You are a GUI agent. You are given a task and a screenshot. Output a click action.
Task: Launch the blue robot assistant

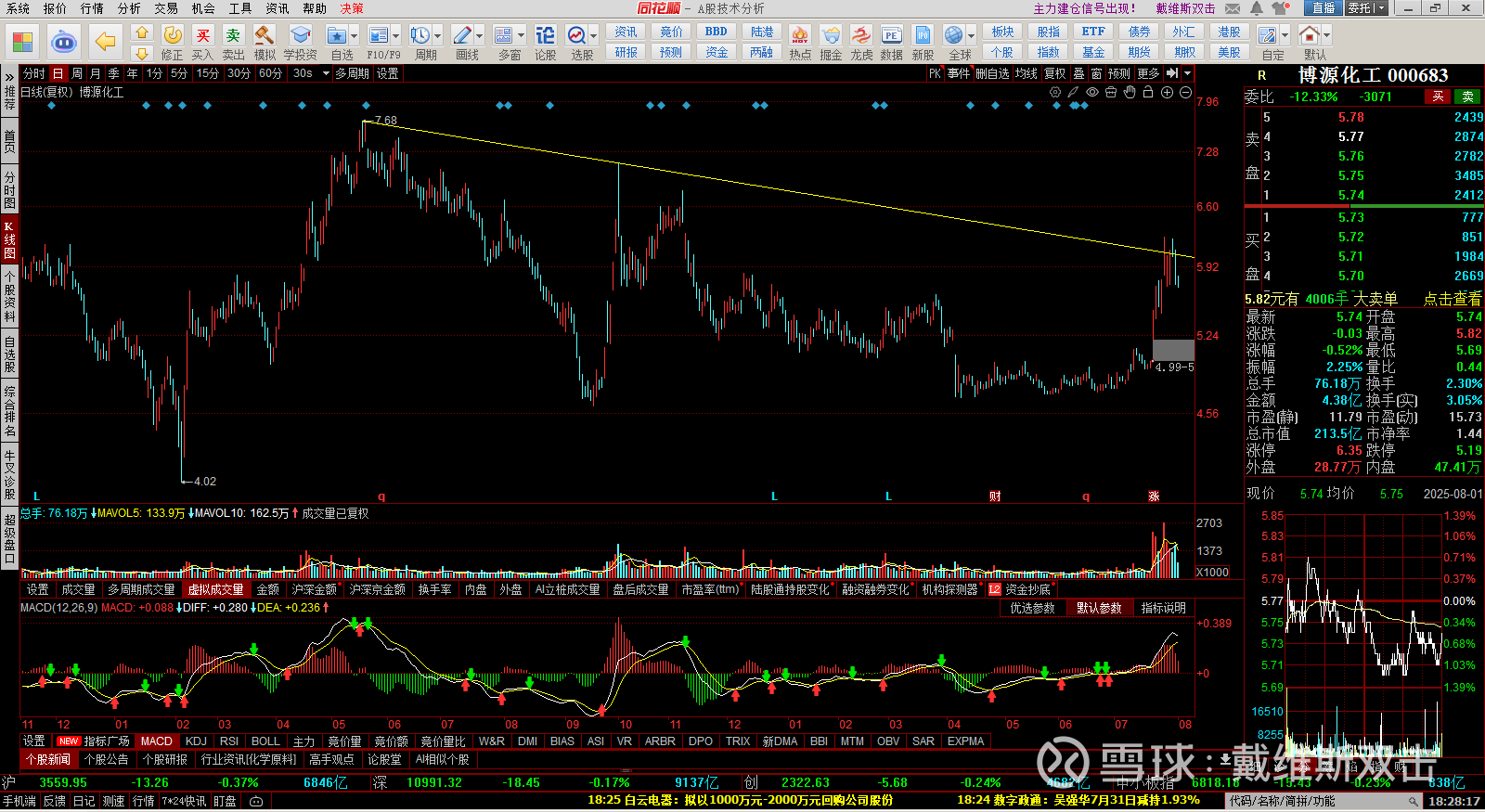click(64, 42)
